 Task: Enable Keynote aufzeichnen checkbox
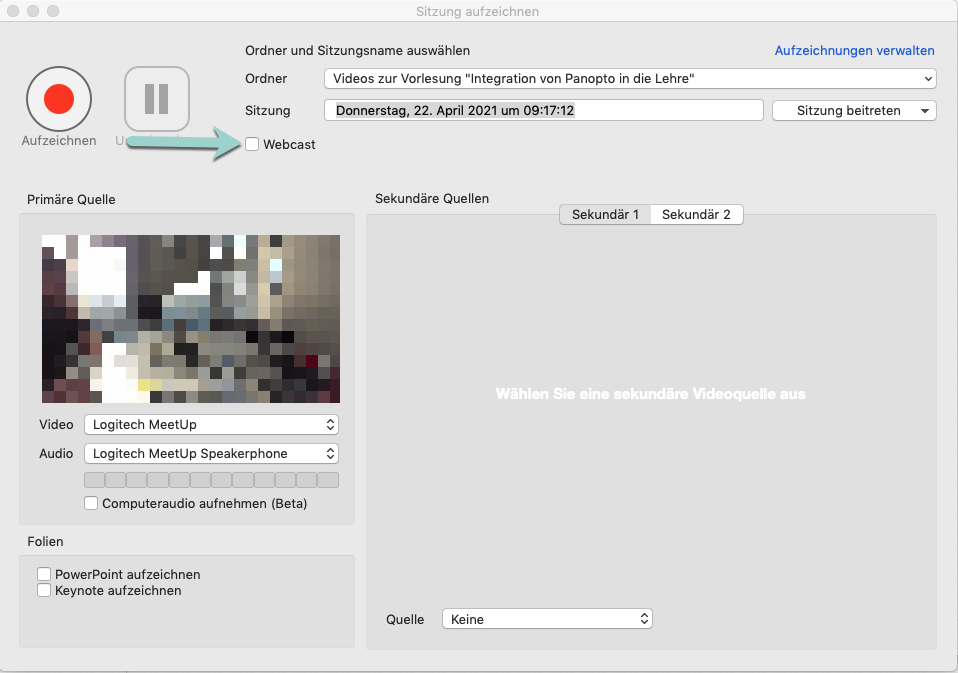pyautogui.click(x=44, y=590)
